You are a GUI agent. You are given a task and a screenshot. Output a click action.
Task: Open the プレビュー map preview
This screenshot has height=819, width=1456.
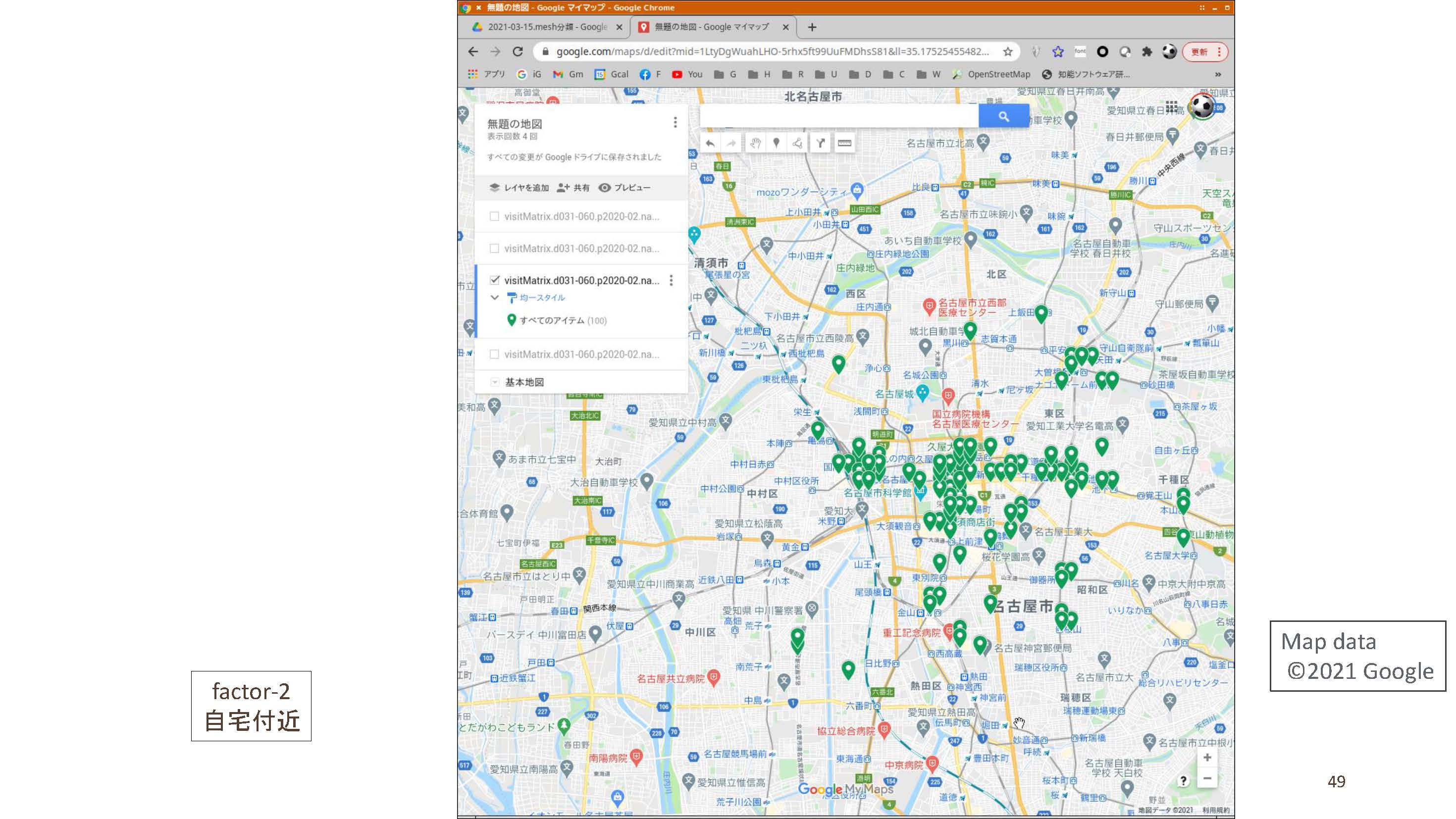[x=624, y=188]
